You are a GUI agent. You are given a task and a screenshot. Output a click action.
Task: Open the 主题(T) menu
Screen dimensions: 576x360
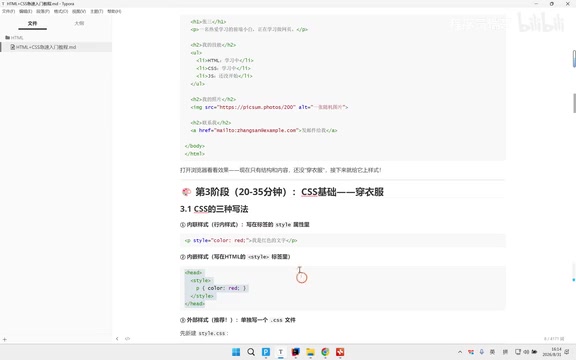97,11
